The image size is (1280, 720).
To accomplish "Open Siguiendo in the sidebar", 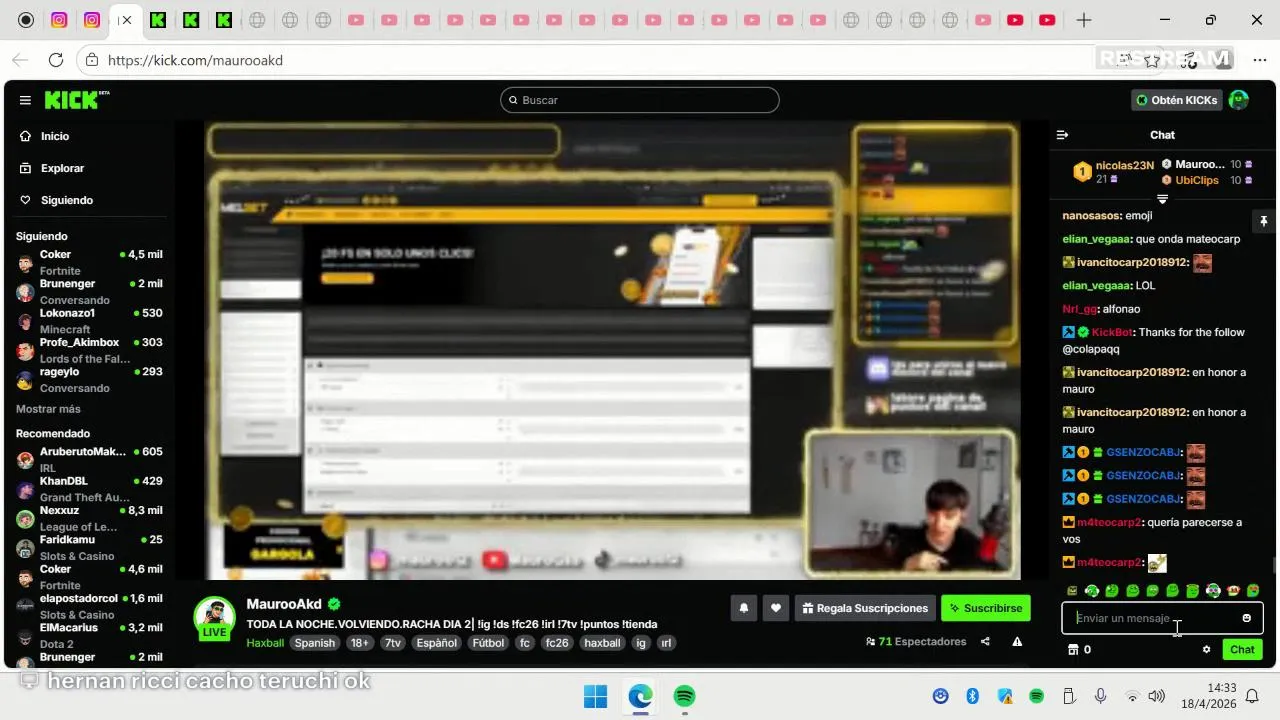I will pos(66,200).
